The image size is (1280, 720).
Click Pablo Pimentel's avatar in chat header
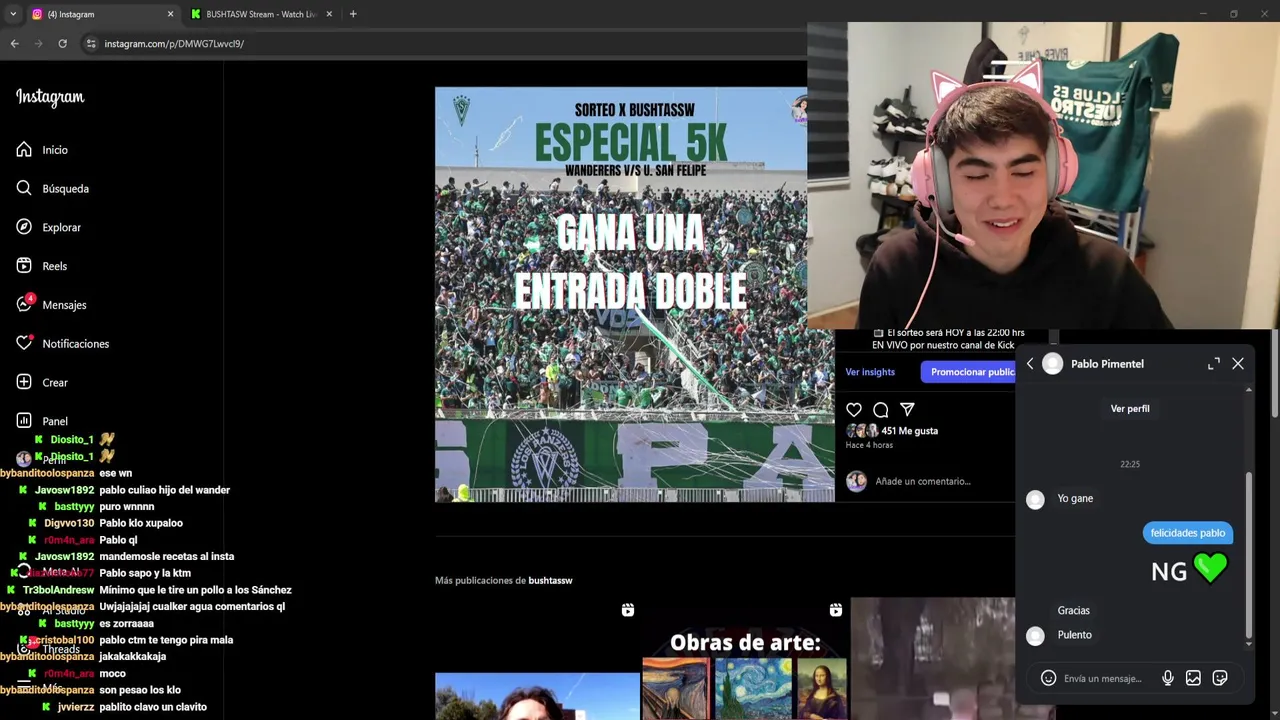(1053, 364)
